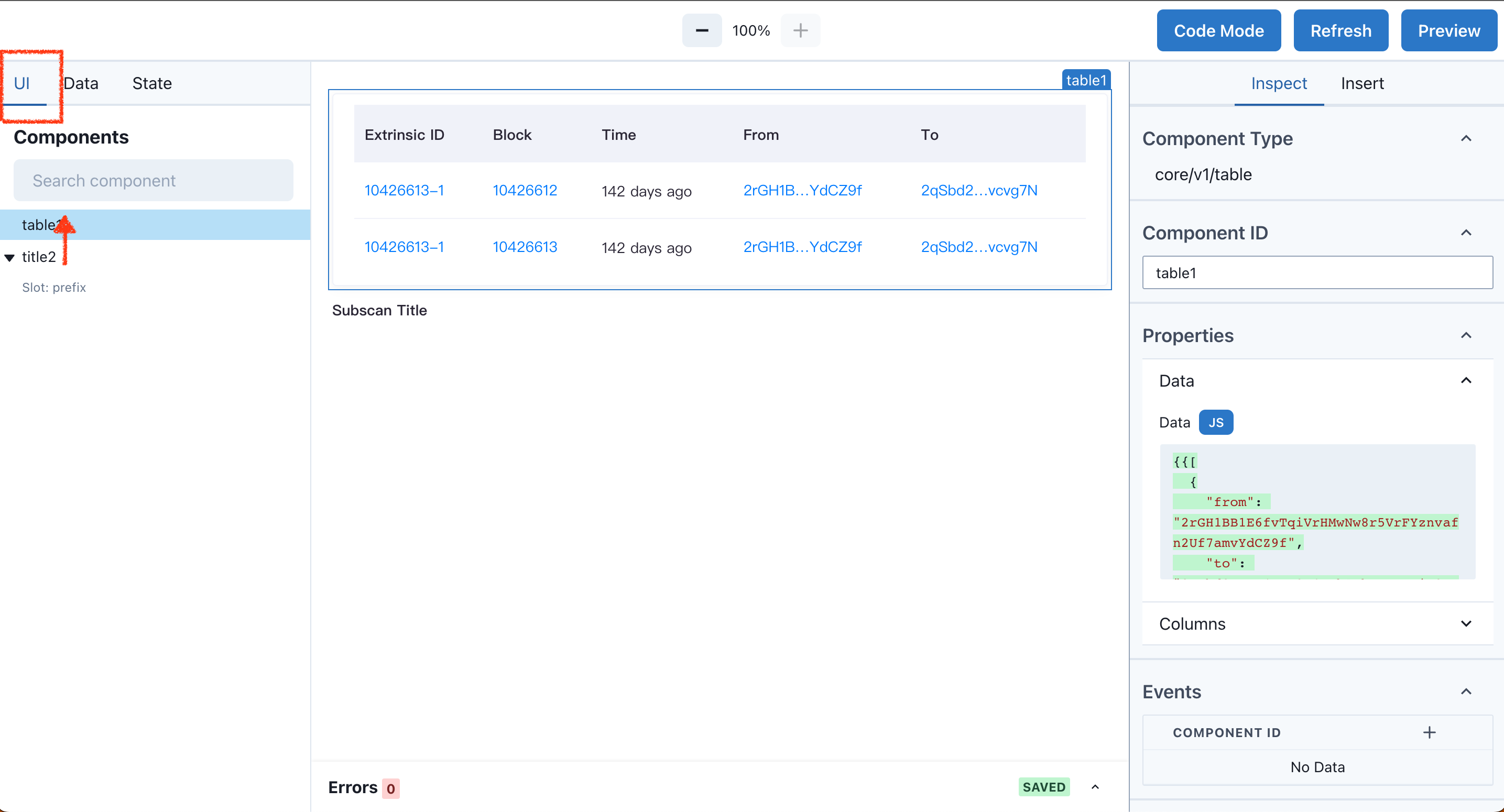Refresh the editor canvas
Image resolution: width=1504 pixels, height=812 pixels.
tap(1341, 30)
